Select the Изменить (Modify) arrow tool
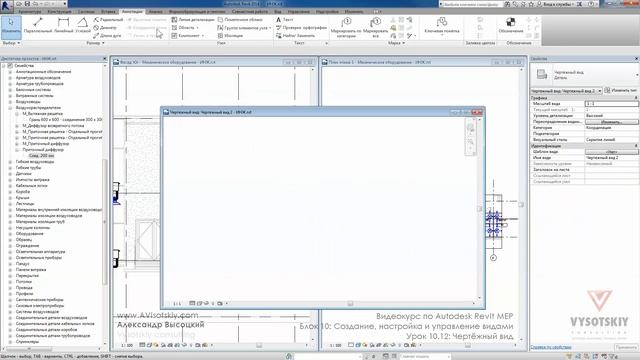640x360 pixels. (x=11, y=27)
